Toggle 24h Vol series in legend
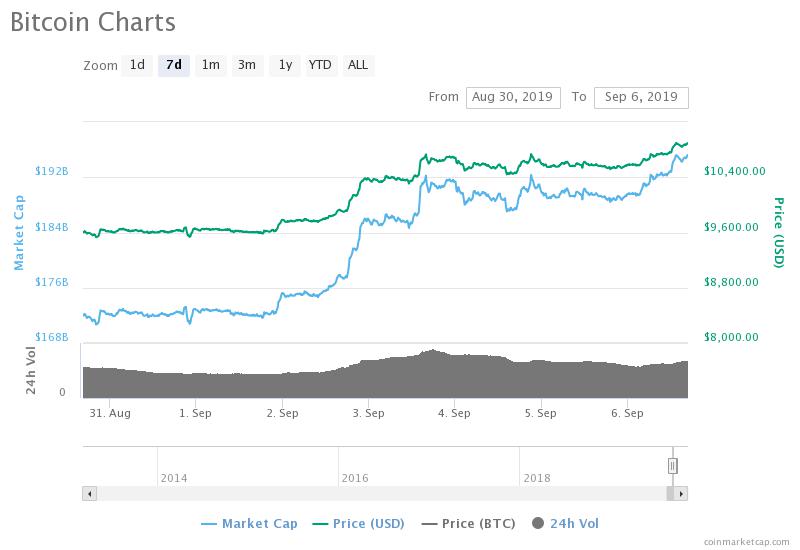The width and height of the screenshot is (800, 550). click(x=565, y=523)
